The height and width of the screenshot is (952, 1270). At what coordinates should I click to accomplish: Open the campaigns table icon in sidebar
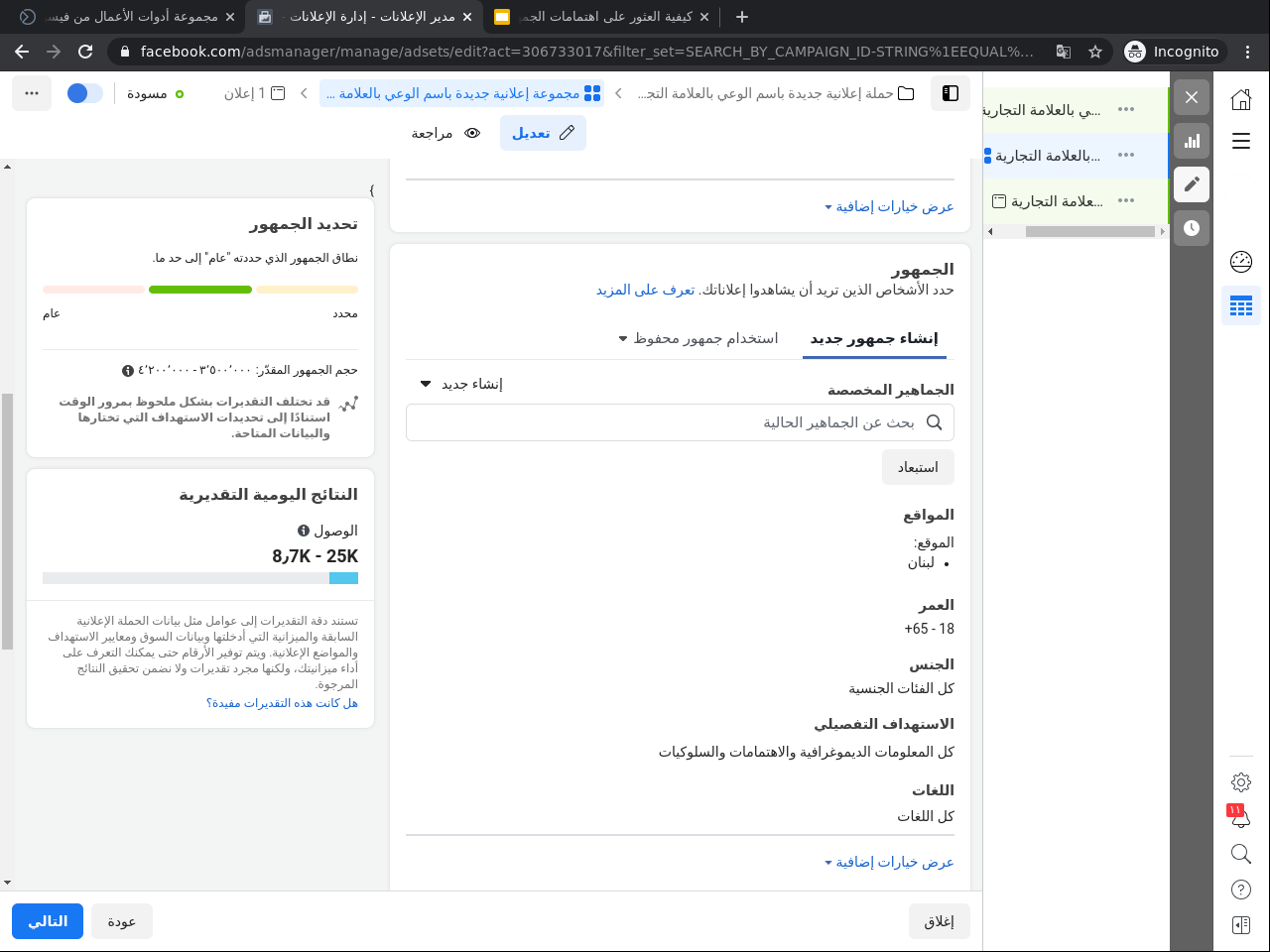coord(1241,306)
